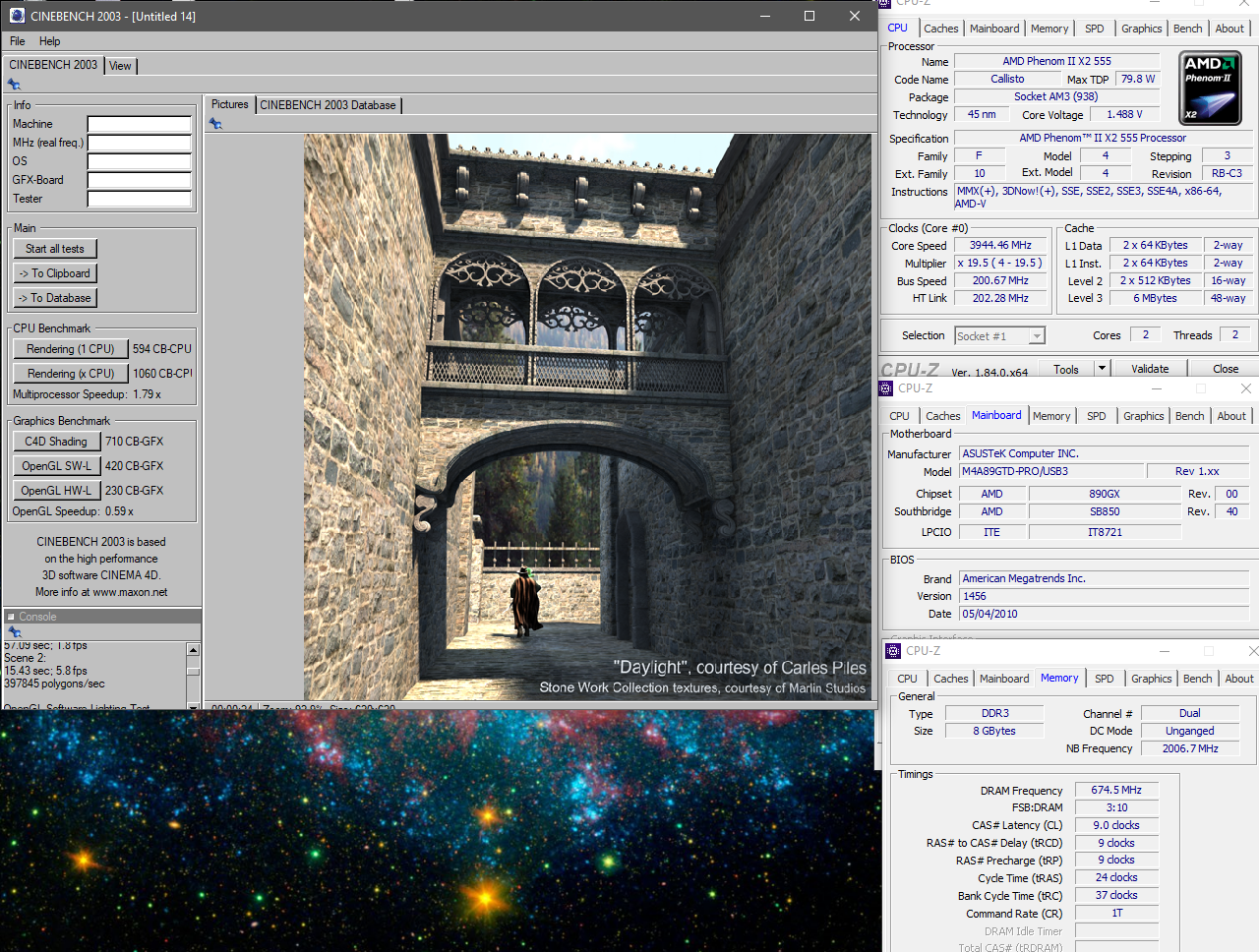The height and width of the screenshot is (952, 1259).
Task: Open CPU tab in CPU-Z Mainboard window
Action: tap(900, 416)
